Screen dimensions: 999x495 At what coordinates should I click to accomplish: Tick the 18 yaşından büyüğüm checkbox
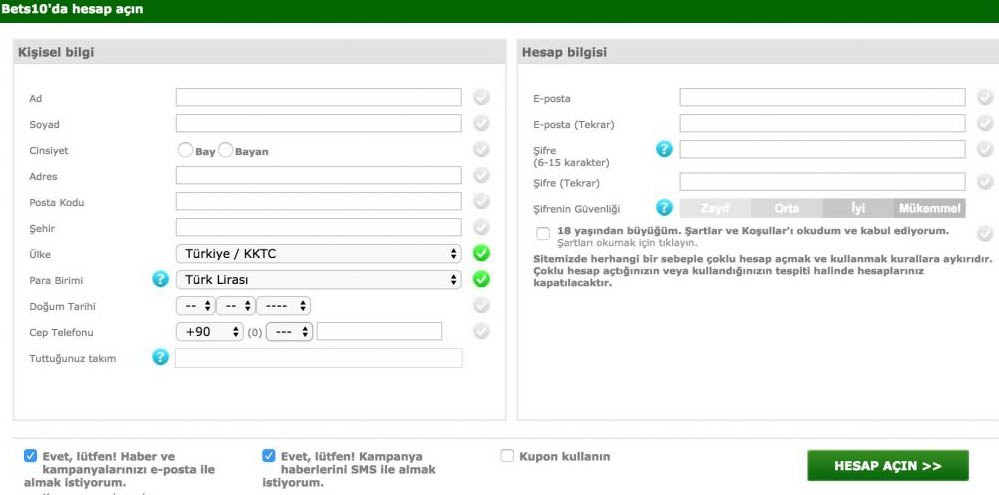pyautogui.click(x=543, y=234)
